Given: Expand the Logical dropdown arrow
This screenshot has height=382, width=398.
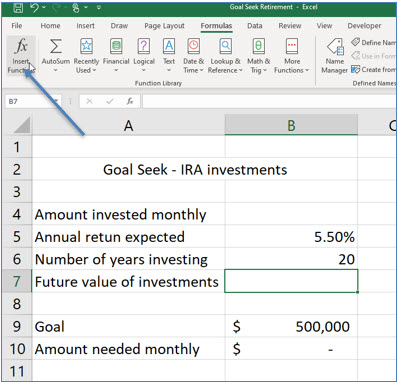Looking at the screenshot, I should coord(144,70).
